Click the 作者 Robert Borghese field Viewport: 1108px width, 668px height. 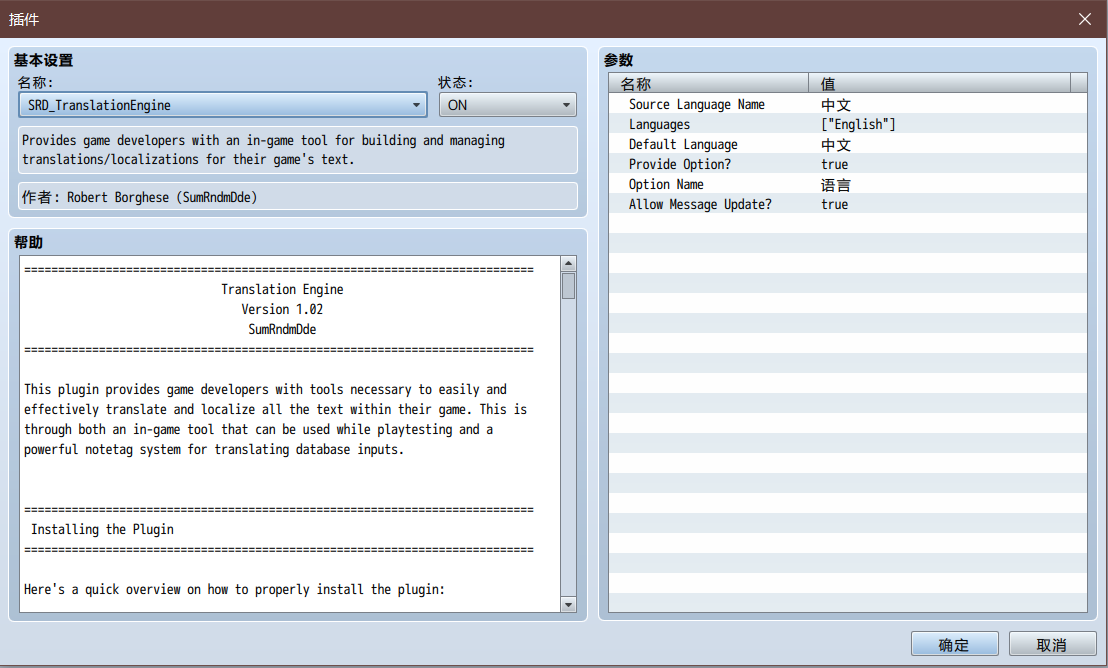click(297, 197)
